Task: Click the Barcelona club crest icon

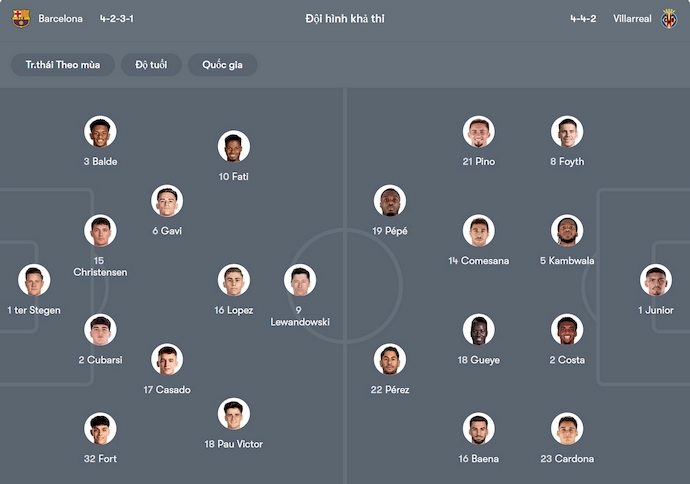Action: pyautogui.click(x=21, y=18)
